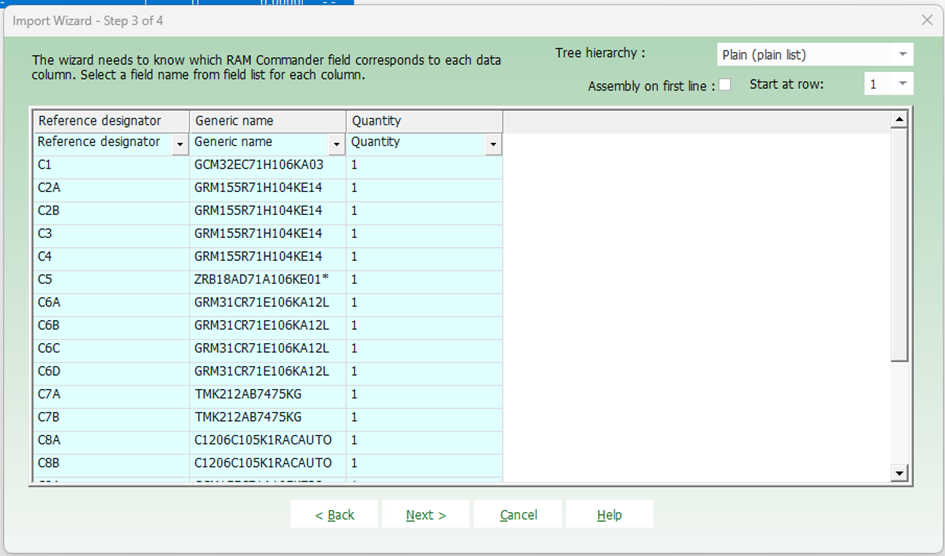Close the Import Wizard dialog

point(926,20)
